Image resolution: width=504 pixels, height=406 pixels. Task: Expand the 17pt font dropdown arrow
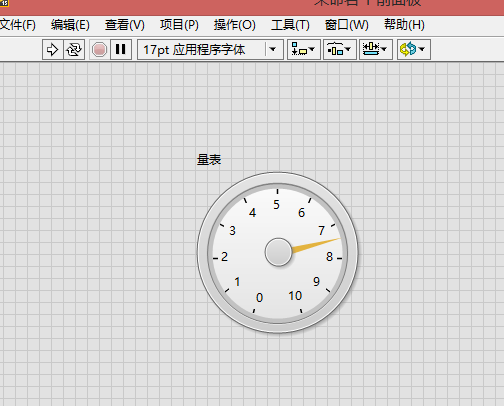273,50
